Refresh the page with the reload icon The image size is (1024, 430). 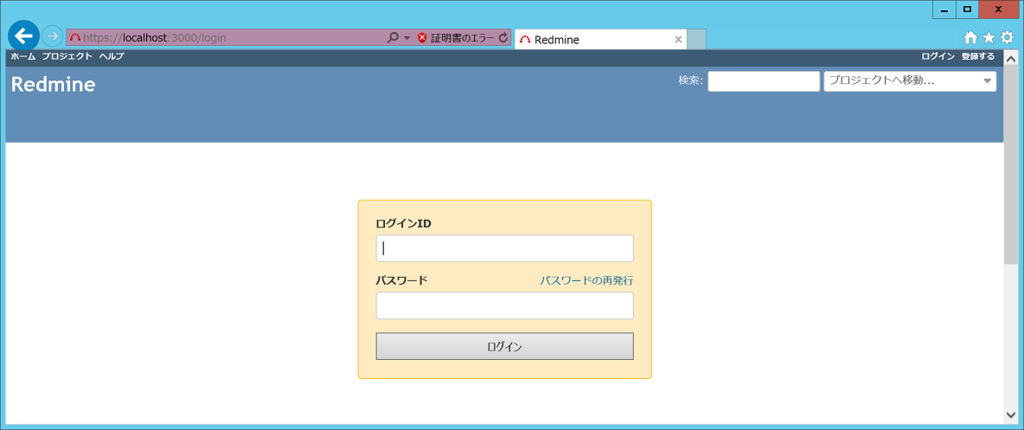[x=503, y=38]
